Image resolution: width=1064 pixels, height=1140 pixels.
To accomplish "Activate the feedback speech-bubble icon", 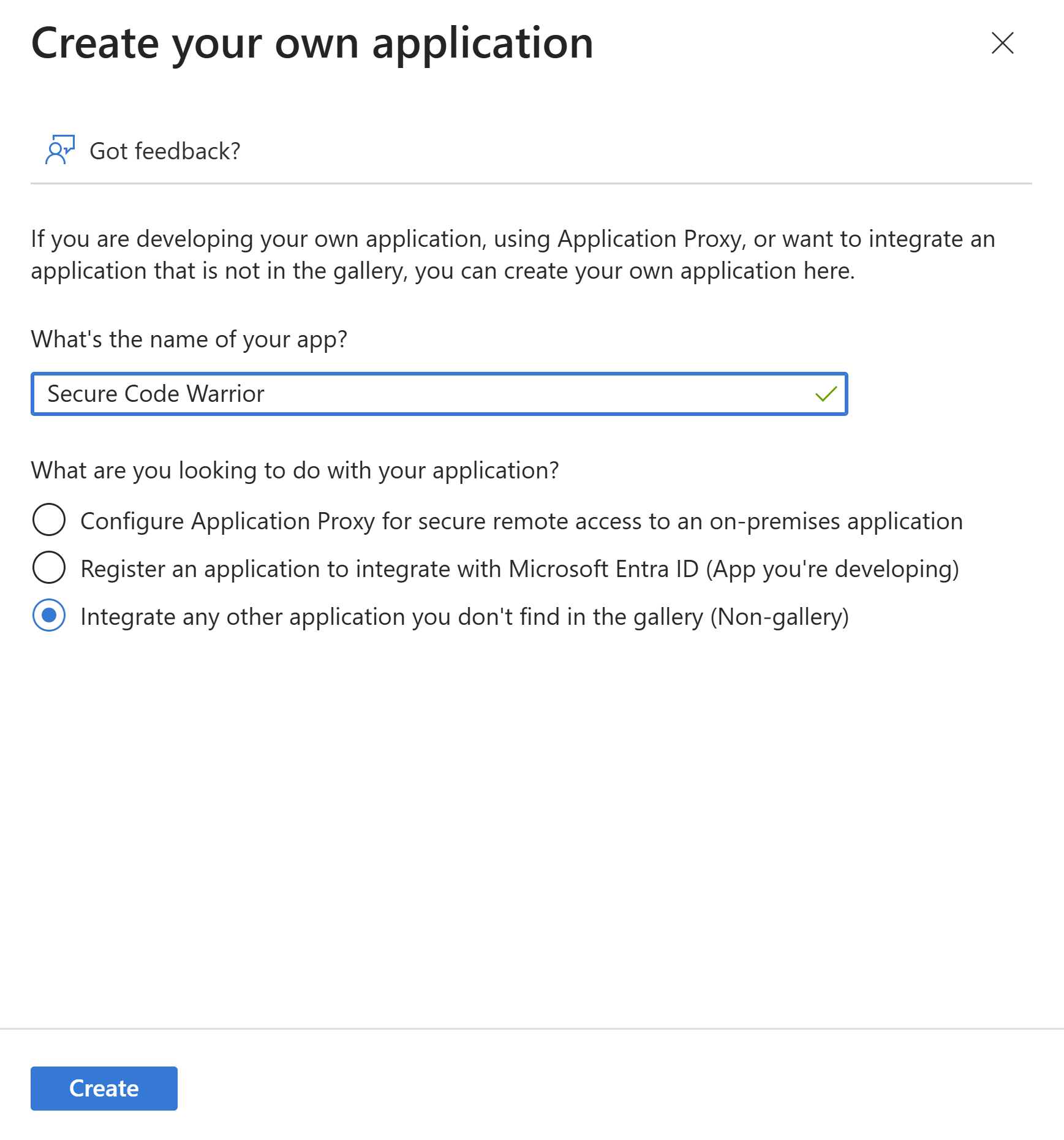I will (x=59, y=149).
